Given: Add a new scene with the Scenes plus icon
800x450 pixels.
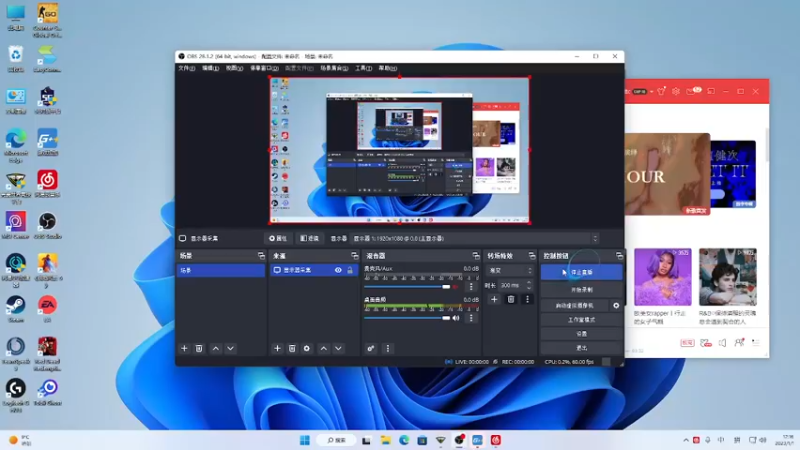Looking at the screenshot, I should (184, 348).
